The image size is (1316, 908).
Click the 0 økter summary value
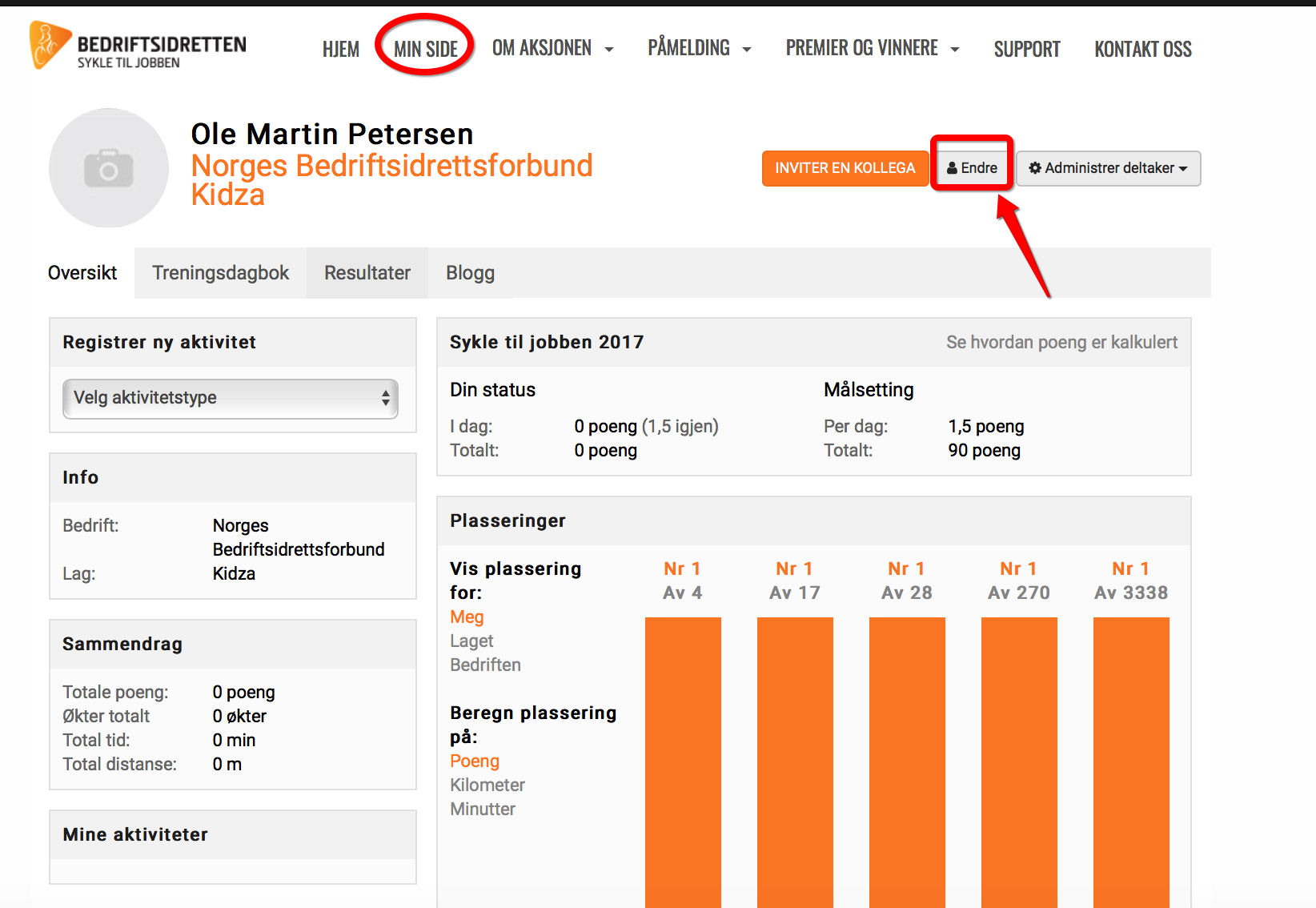pos(239,716)
